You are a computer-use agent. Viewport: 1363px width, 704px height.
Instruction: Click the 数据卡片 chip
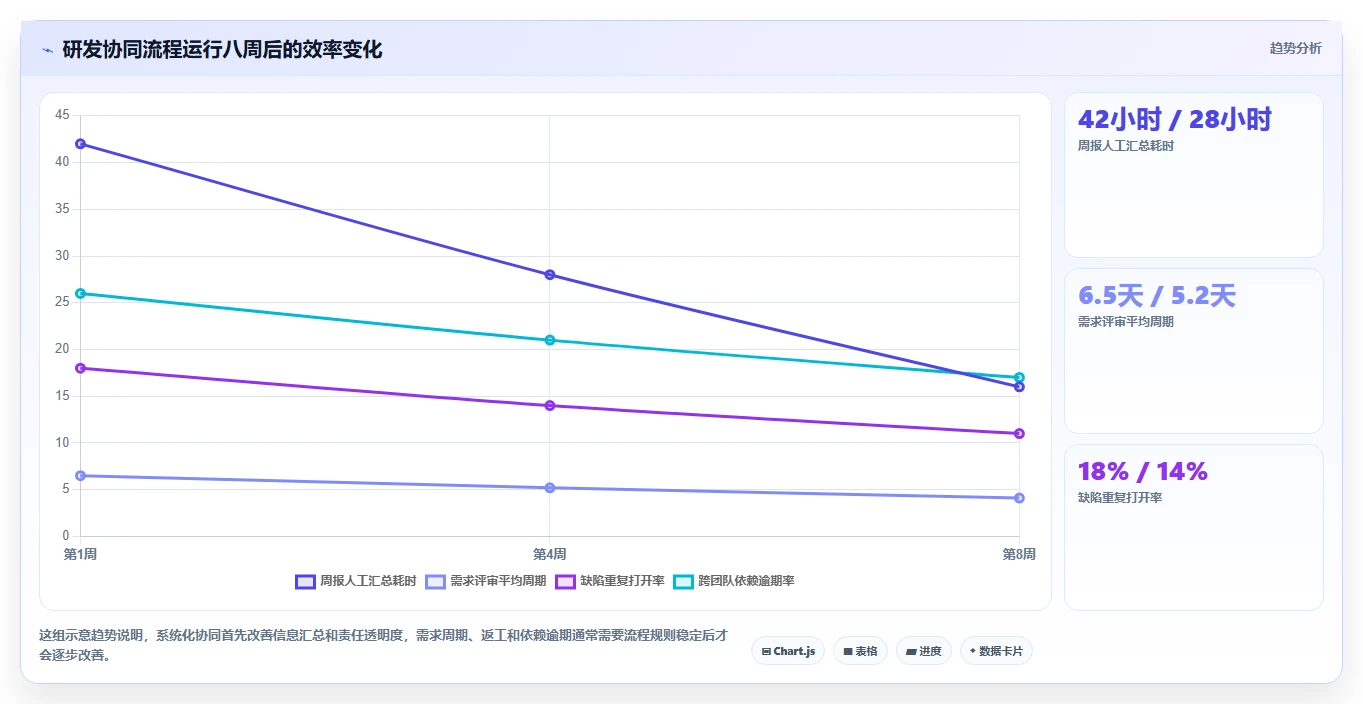coord(996,651)
